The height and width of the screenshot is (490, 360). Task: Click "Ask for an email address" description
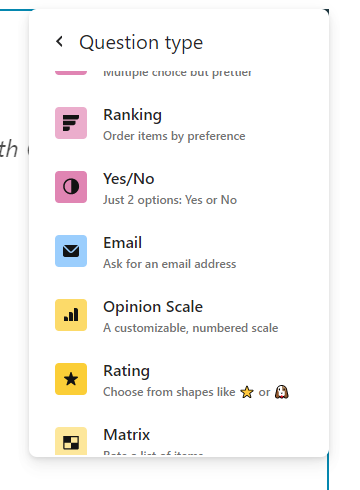point(170,264)
